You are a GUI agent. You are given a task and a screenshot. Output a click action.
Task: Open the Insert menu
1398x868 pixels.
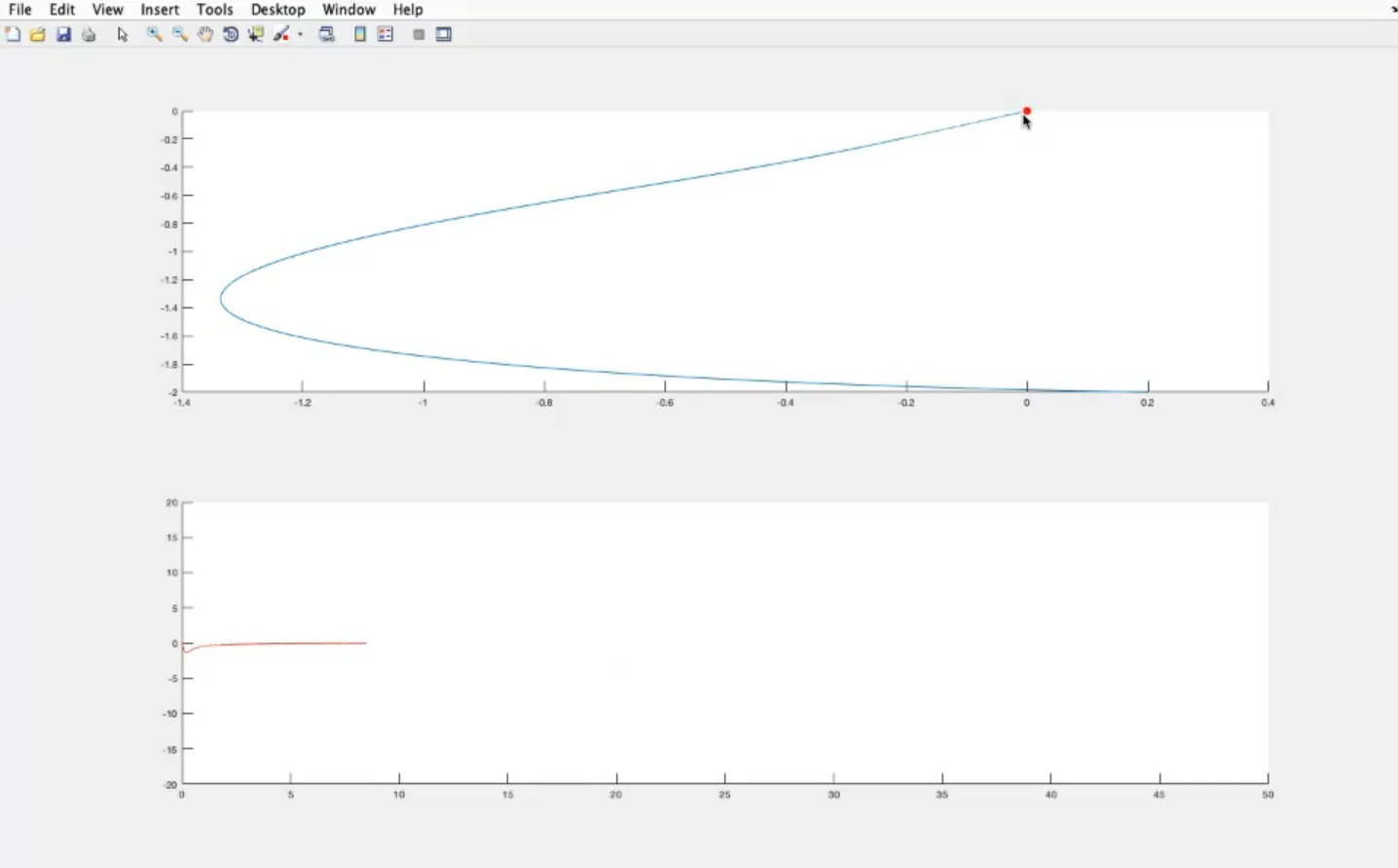tap(160, 10)
